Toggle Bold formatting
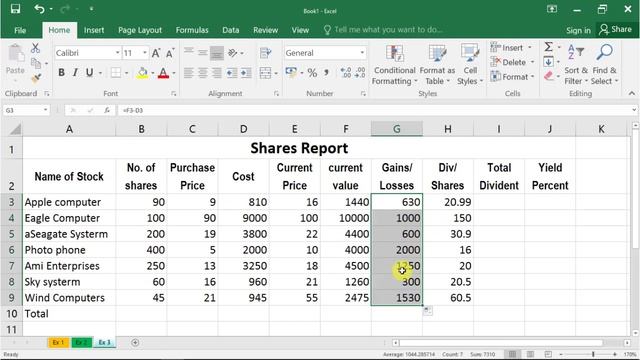 61,73
